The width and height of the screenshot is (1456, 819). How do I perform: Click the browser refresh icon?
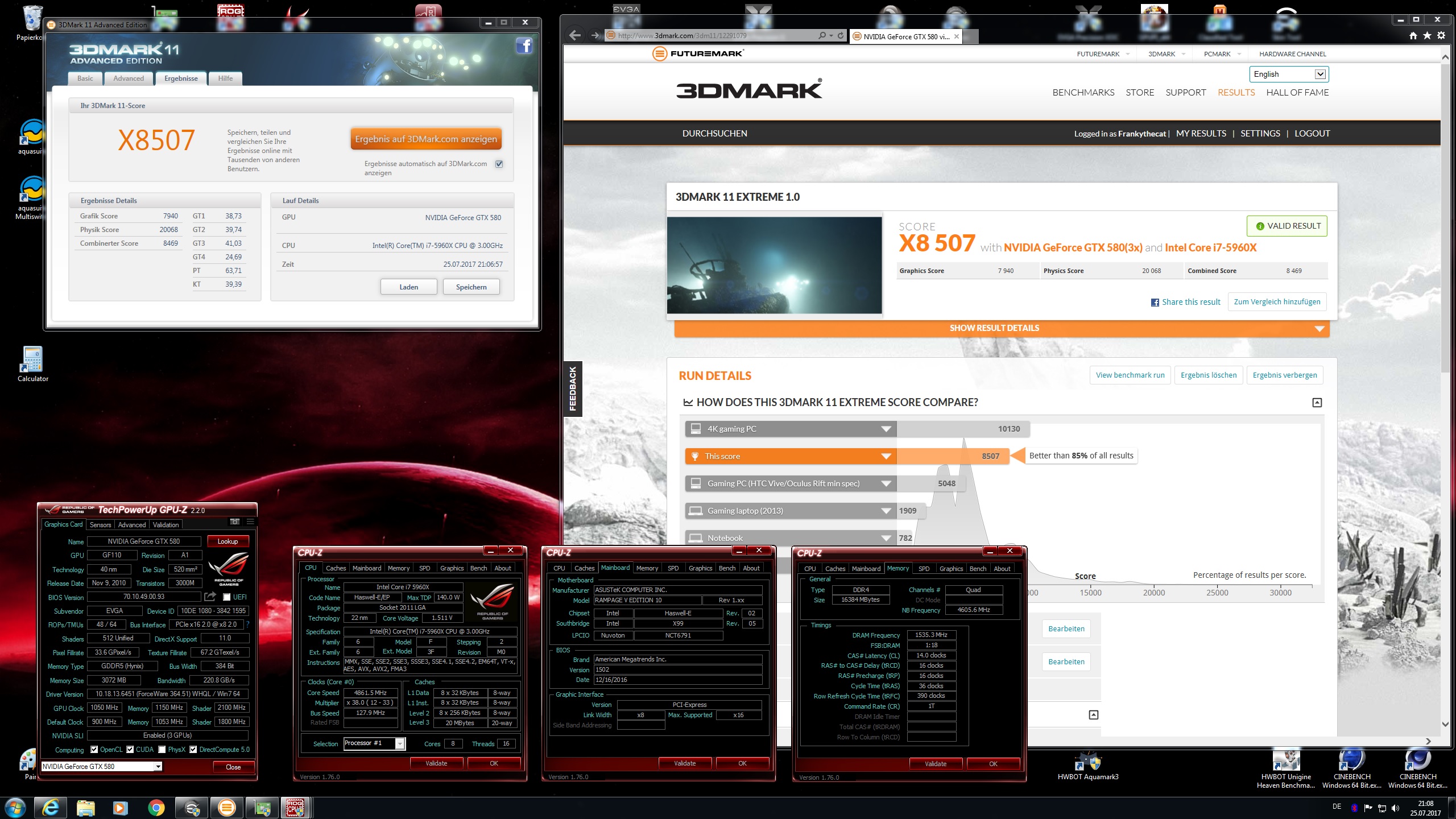pos(841,35)
